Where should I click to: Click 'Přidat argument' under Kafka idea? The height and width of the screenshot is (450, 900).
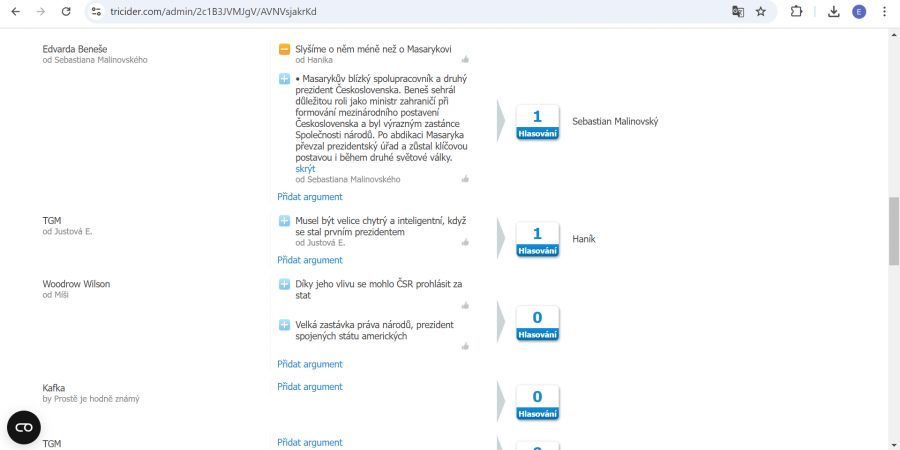point(310,387)
